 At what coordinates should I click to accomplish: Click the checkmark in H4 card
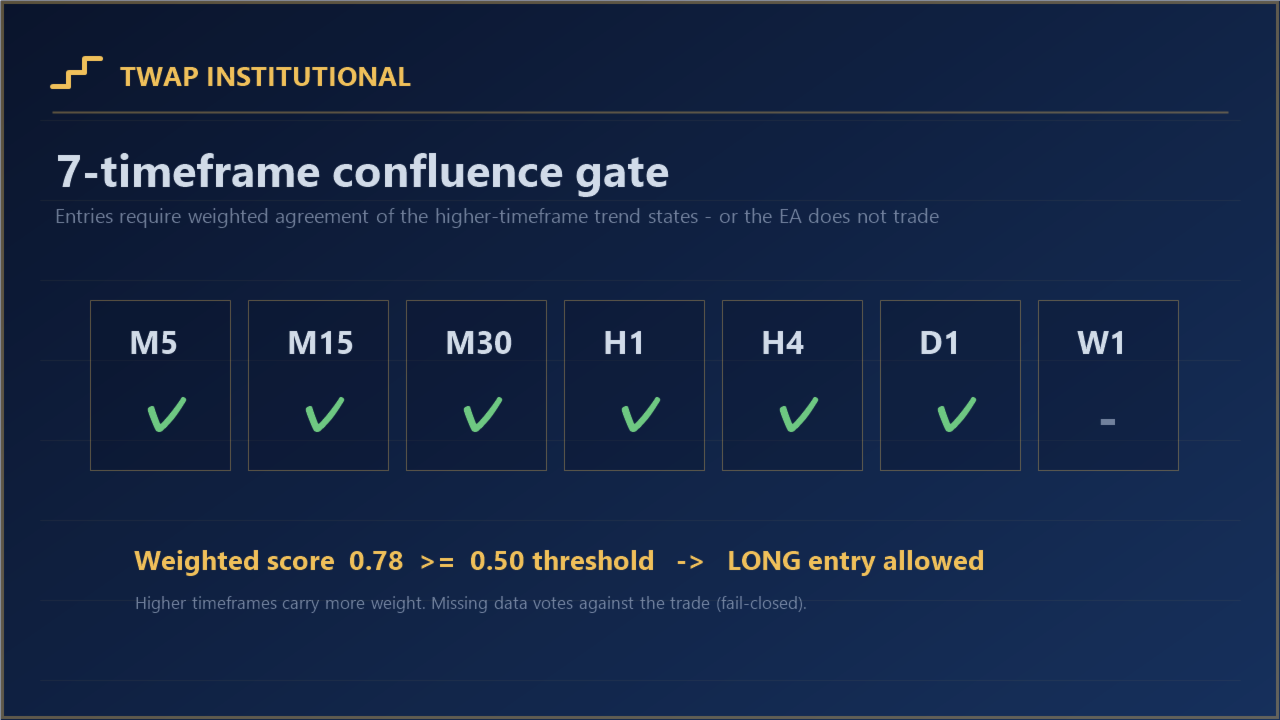(799, 415)
